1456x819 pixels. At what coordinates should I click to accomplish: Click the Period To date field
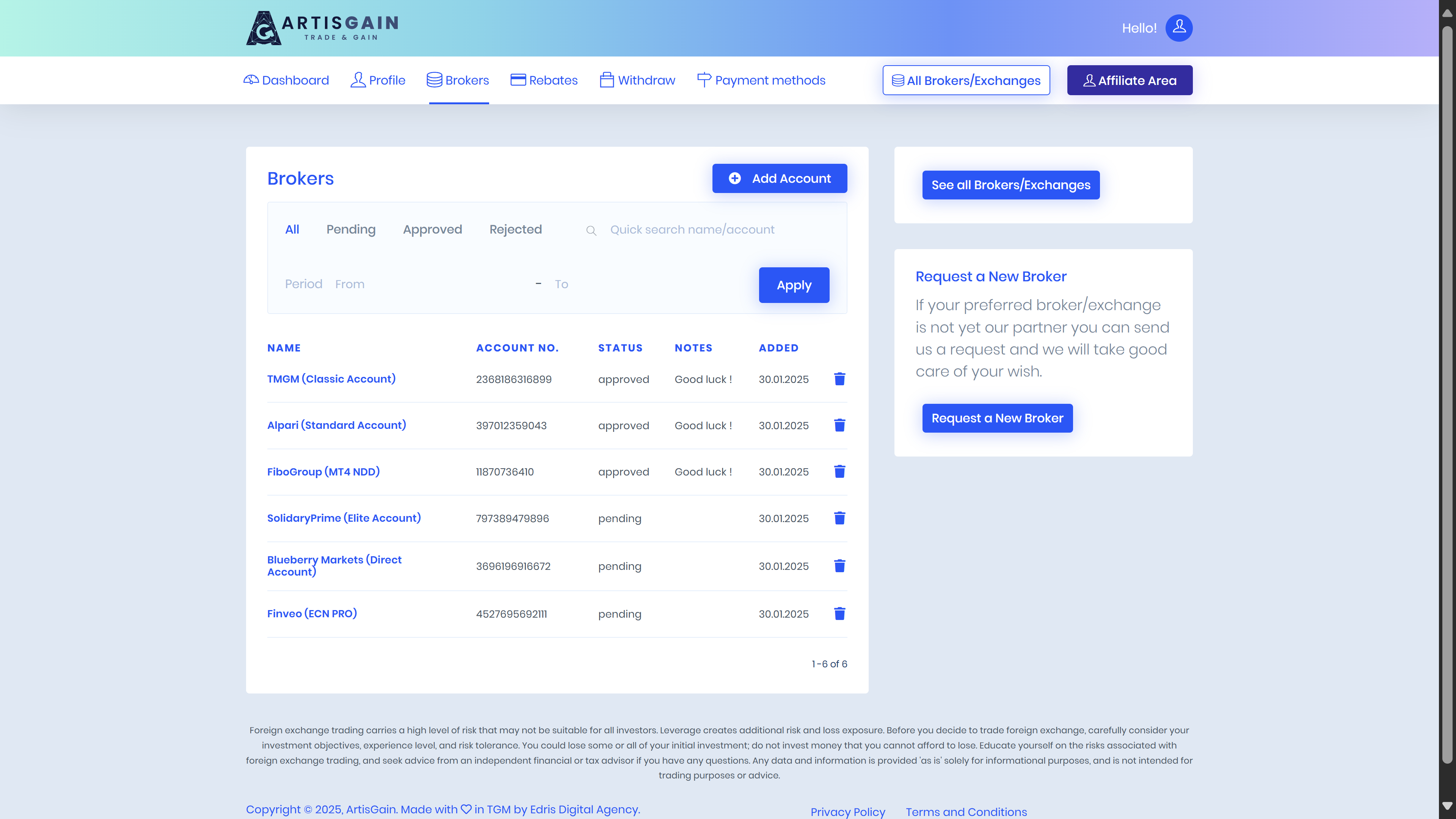[650, 284]
